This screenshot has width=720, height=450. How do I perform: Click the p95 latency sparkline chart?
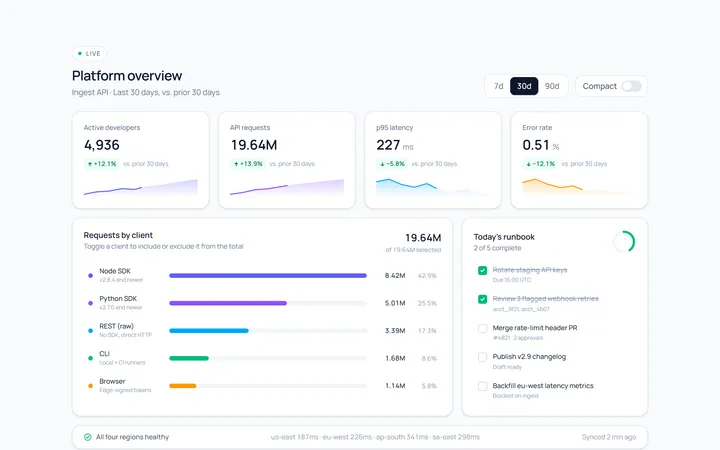433,187
